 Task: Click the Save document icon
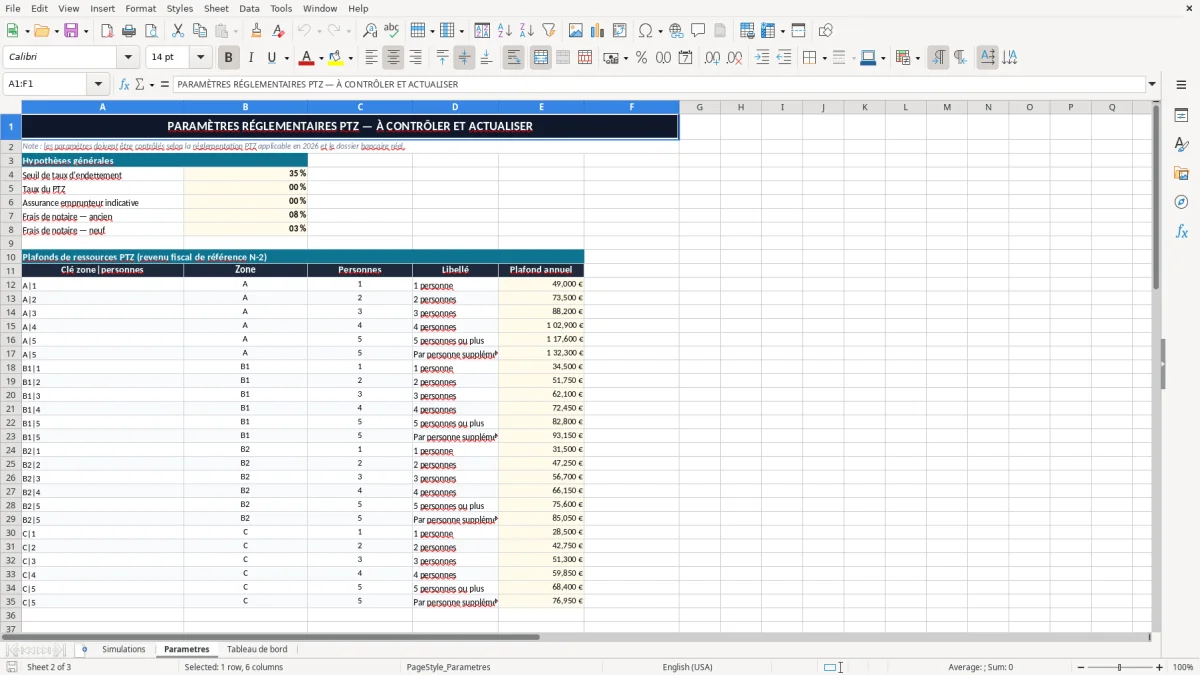(x=72, y=31)
